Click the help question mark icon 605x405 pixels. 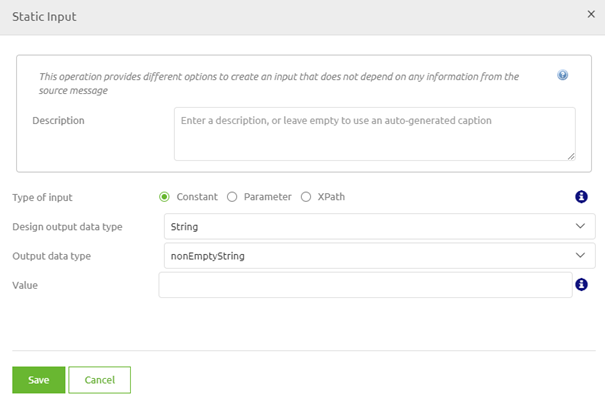pyautogui.click(x=563, y=75)
